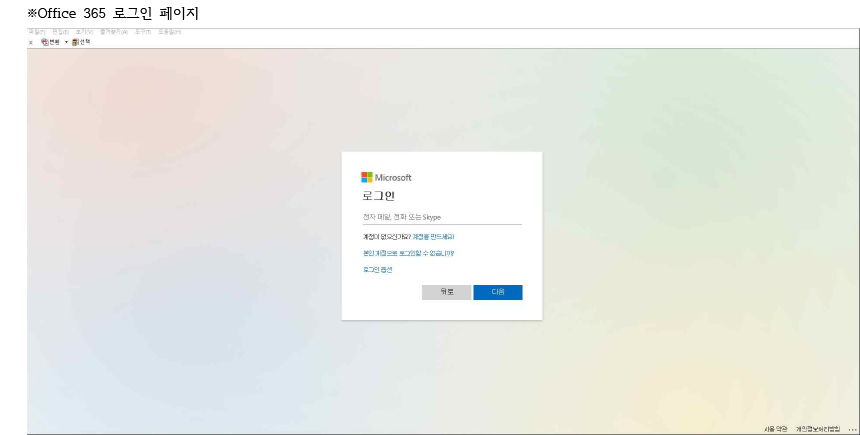The height and width of the screenshot is (435, 860).
Task: Expand the 변환 dropdown arrow
Action: point(66,42)
